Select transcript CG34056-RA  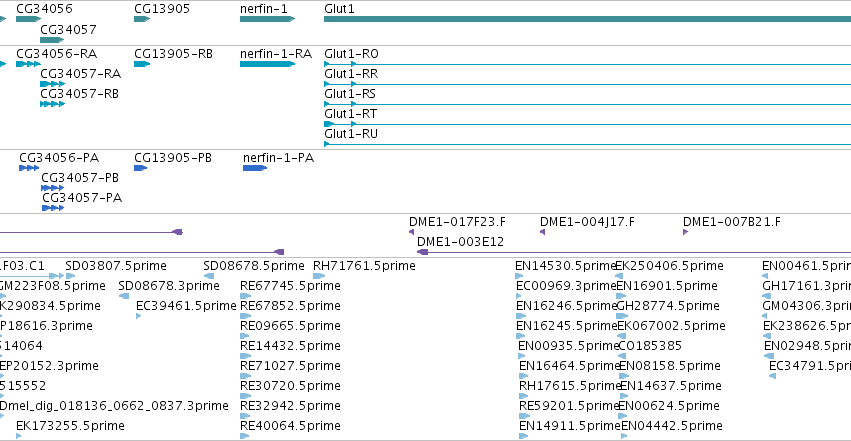pos(56,54)
